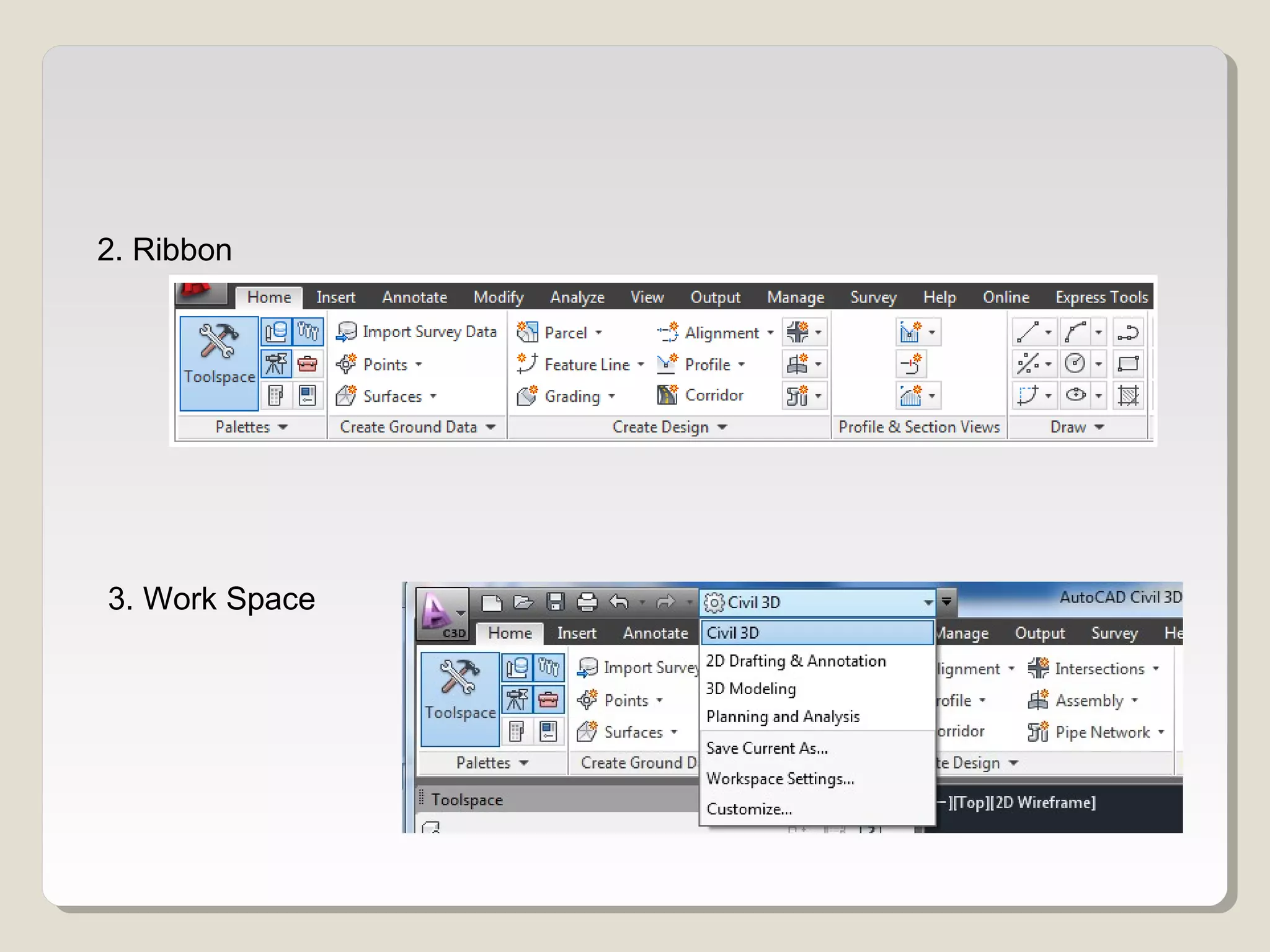1270x952 pixels.
Task: Expand the Draw panel title
Action: click(1077, 427)
